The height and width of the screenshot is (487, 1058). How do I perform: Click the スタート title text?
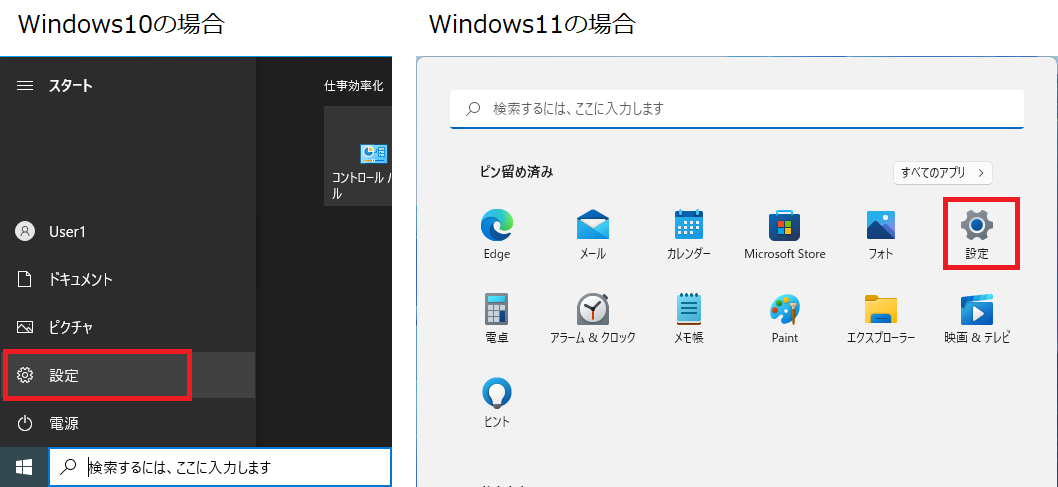(x=71, y=86)
